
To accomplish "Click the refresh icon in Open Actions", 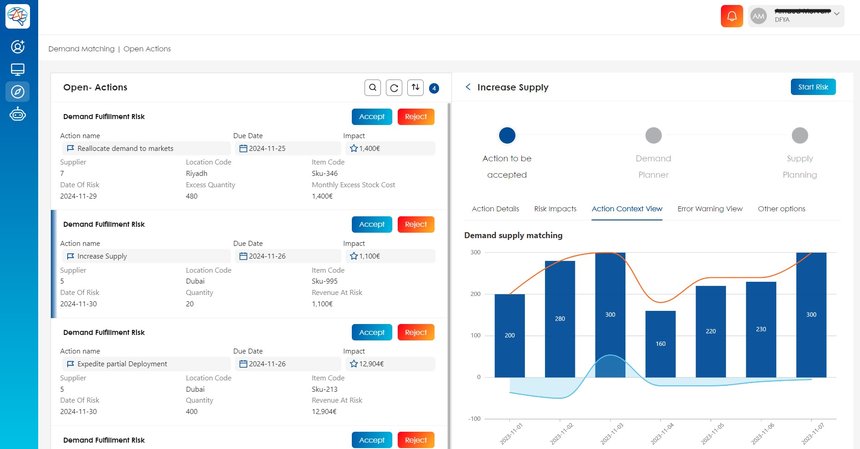I will point(394,87).
